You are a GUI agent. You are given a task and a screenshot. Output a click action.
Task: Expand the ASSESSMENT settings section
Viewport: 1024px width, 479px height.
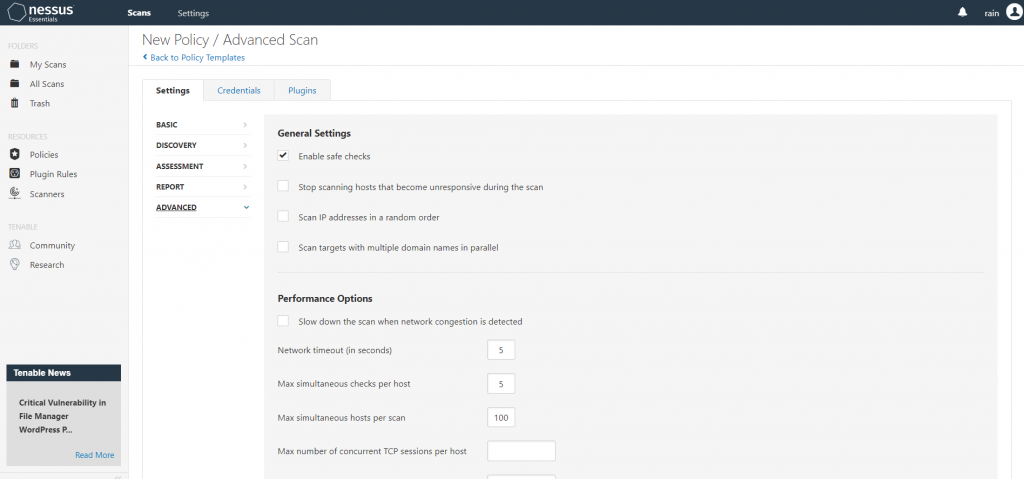(x=202, y=166)
